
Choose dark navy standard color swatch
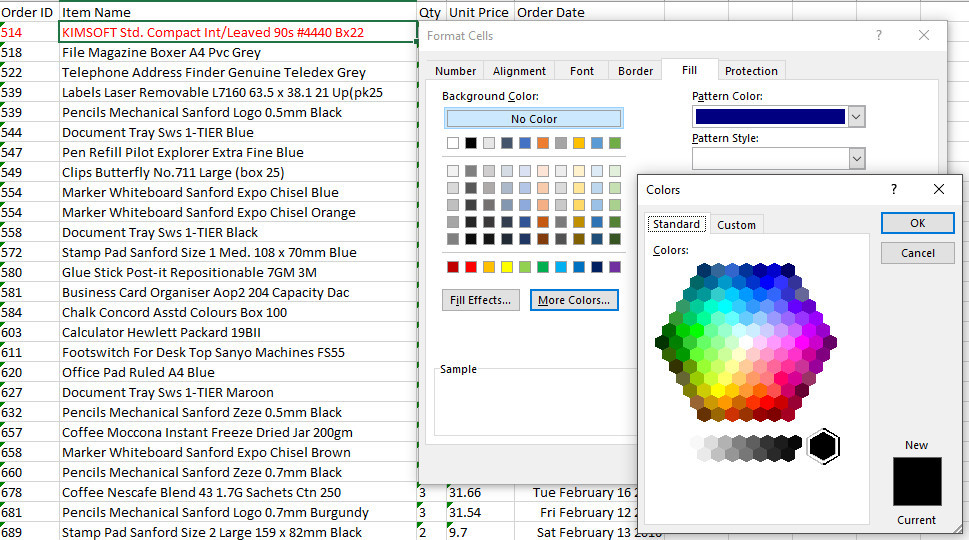(x=597, y=267)
